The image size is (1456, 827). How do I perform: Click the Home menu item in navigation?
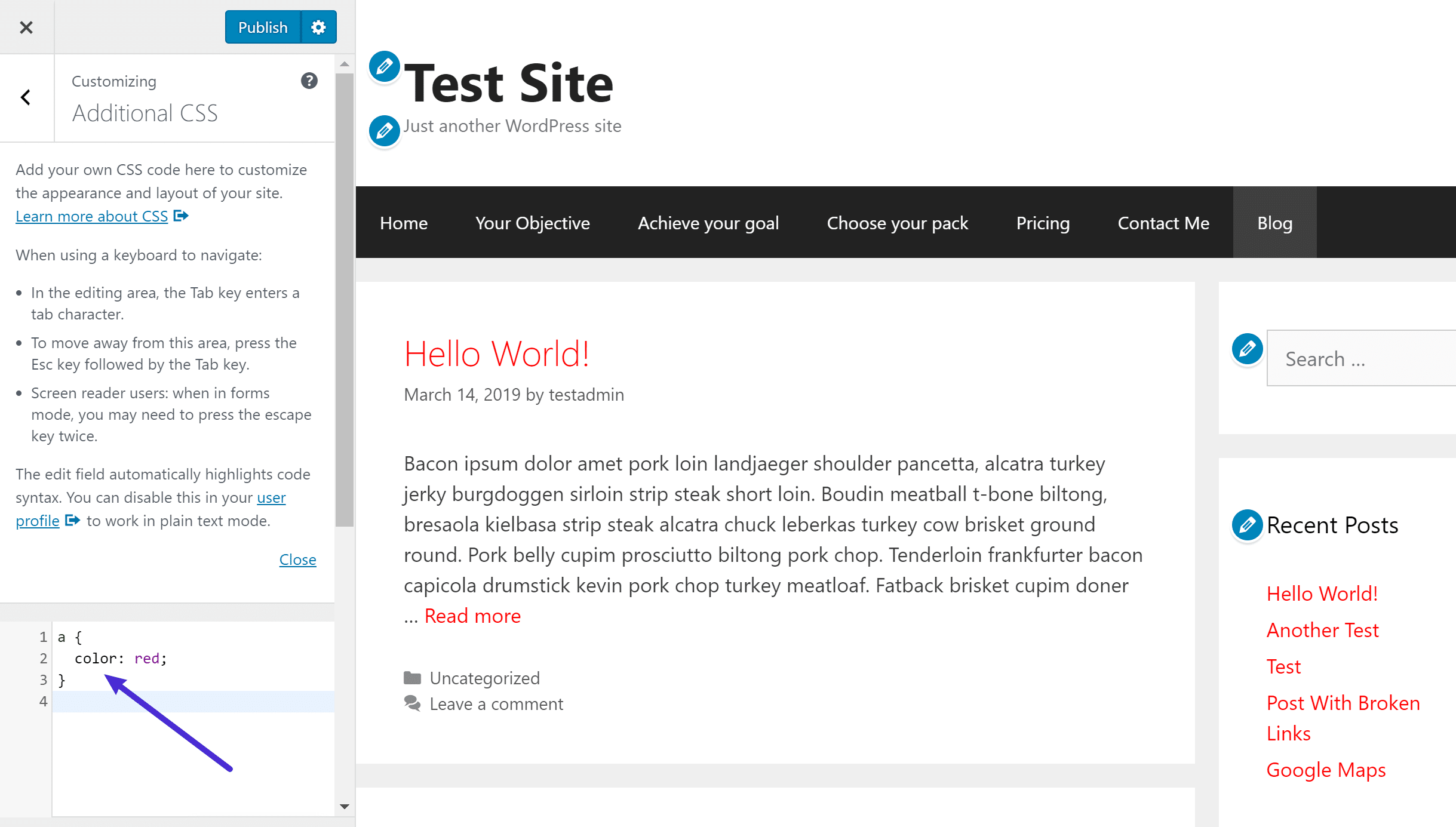click(x=403, y=222)
